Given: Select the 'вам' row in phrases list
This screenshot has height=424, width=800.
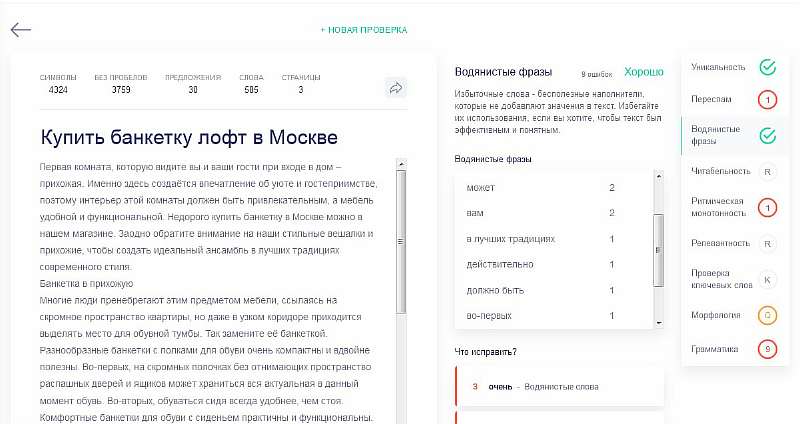Looking at the screenshot, I should 554,213.
